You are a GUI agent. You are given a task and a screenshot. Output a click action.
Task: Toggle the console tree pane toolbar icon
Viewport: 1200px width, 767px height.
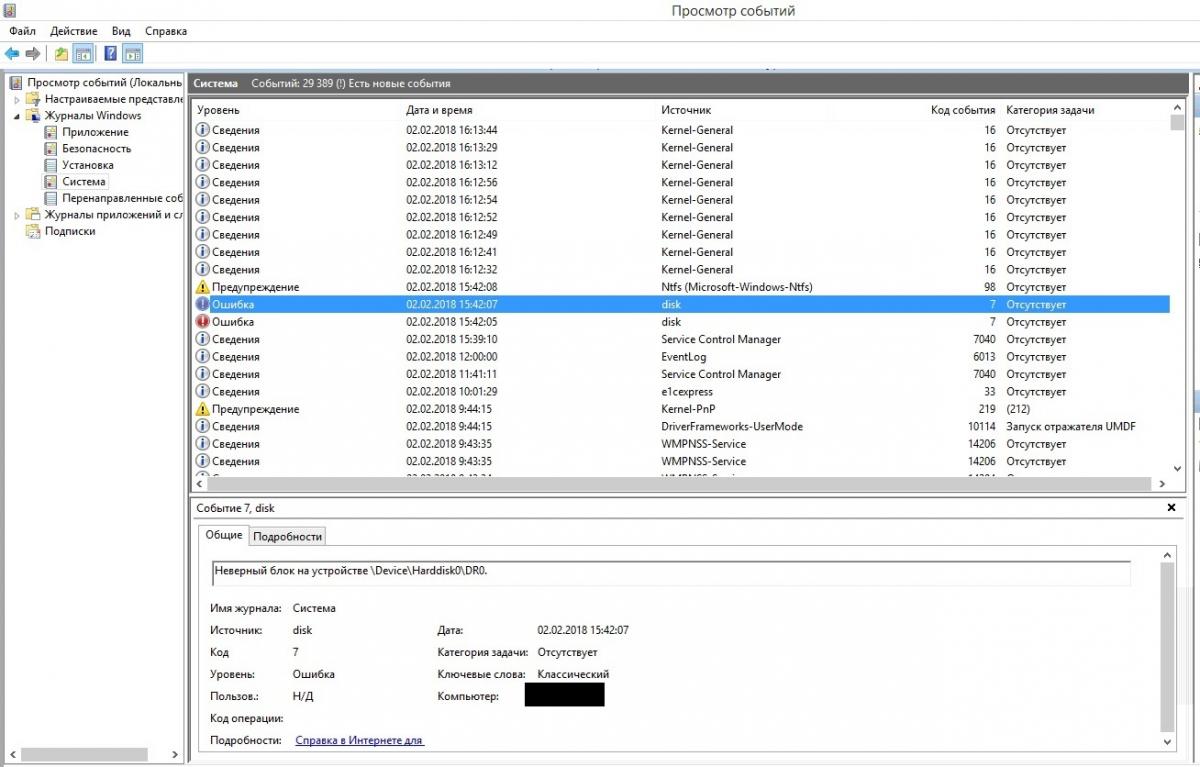point(83,54)
